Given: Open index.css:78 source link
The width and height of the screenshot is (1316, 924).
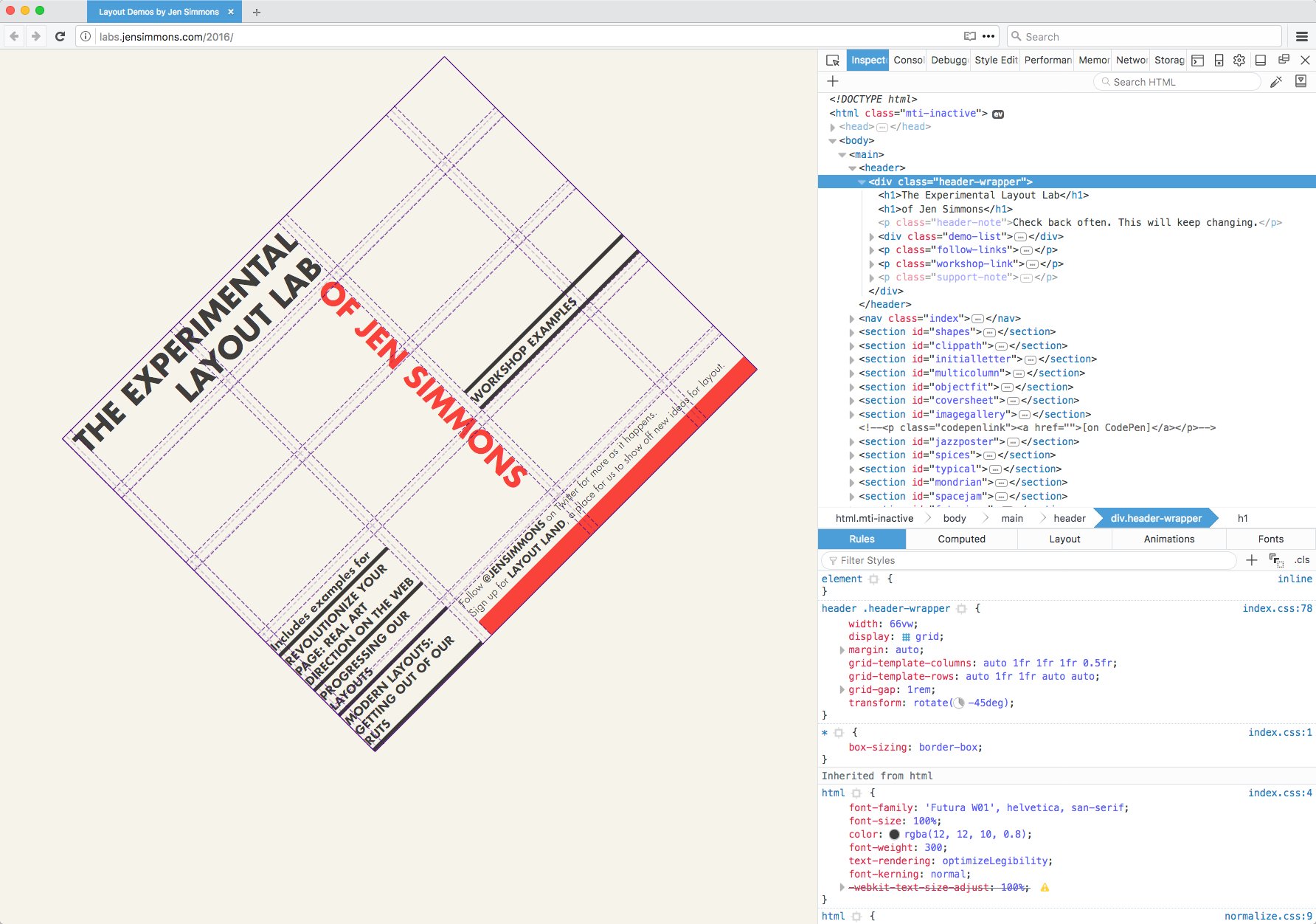Looking at the screenshot, I should (1277, 609).
